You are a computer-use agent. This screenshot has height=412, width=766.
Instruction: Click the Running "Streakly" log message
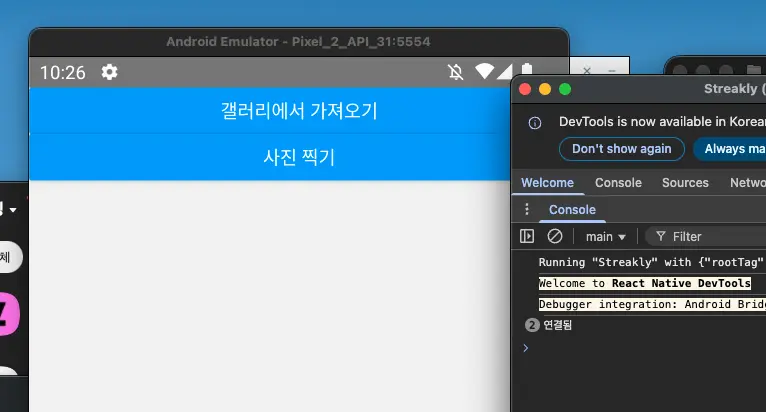(x=651, y=262)
